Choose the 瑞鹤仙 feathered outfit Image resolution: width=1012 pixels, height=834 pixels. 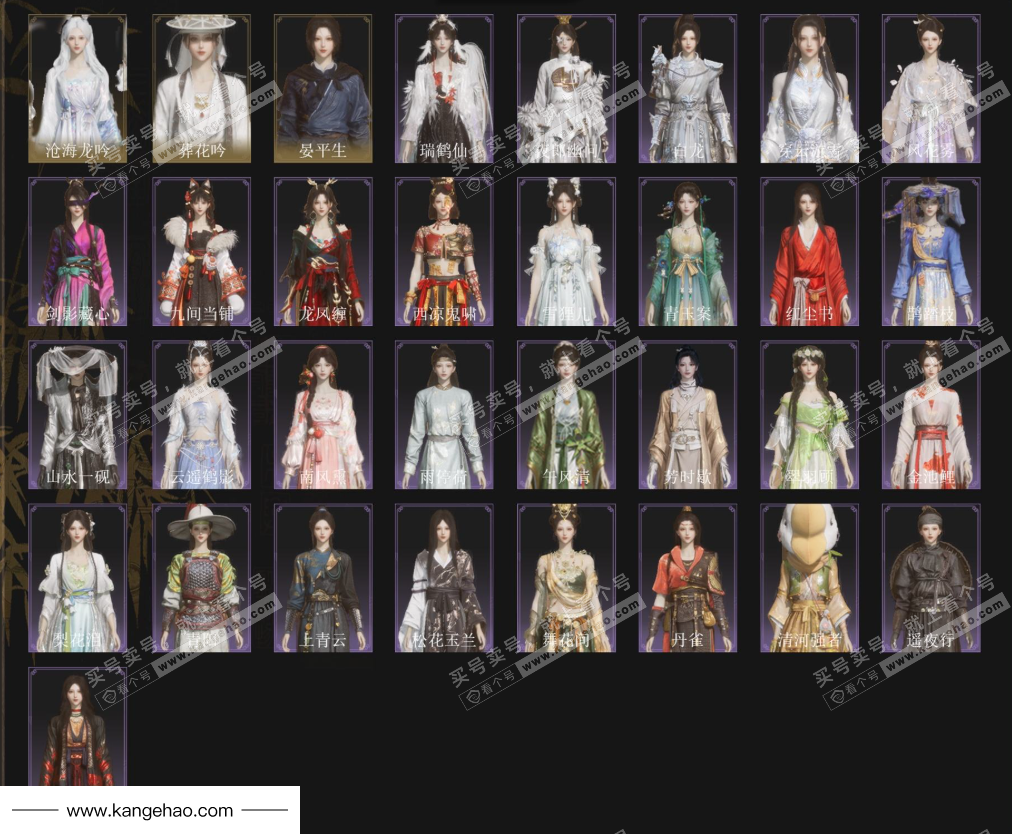pyautogui.click(x=444, y=88)
